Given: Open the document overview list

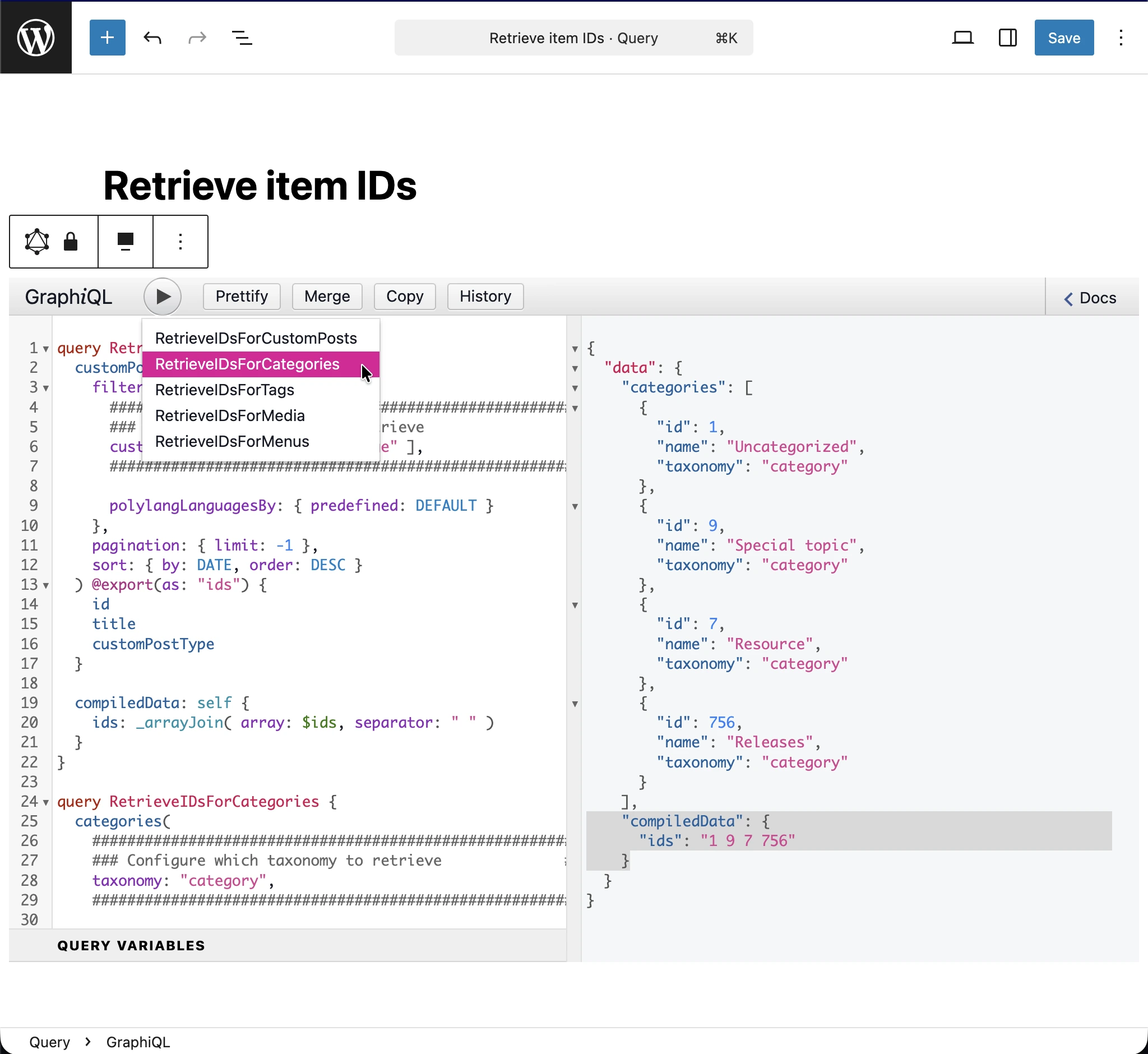Looking at the screenshot, I should tap(241, 38).
